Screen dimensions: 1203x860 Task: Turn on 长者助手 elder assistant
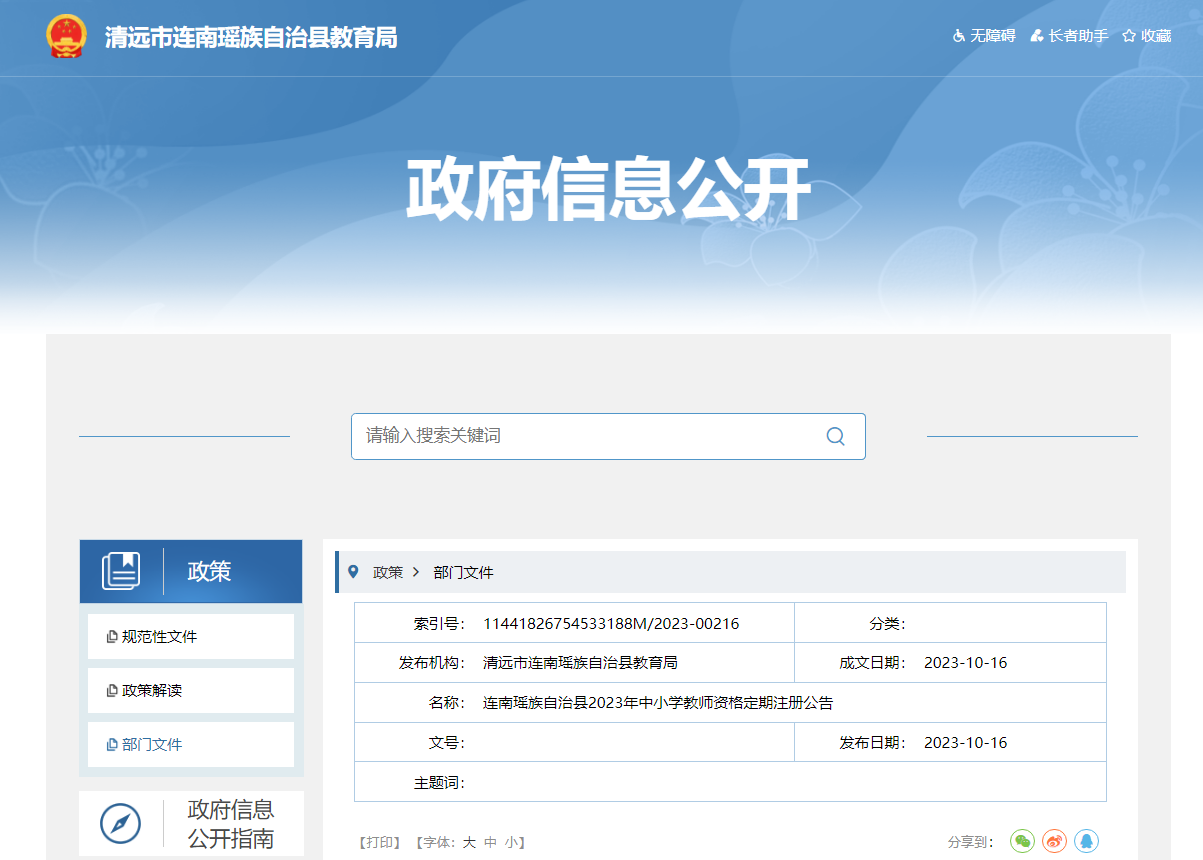[1069, 36]
